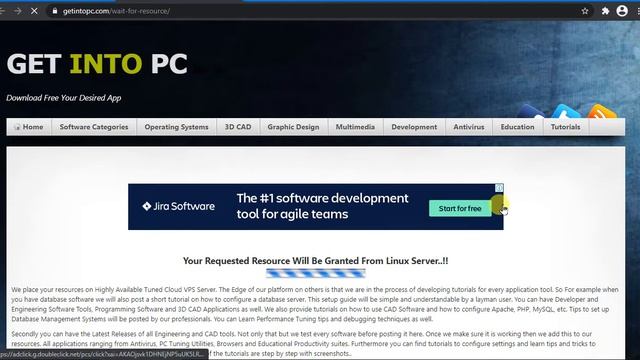The height and width of the screenshot is (360, 640).
Task: Click the orange RSS feed icon
Action: click(602, 112)
